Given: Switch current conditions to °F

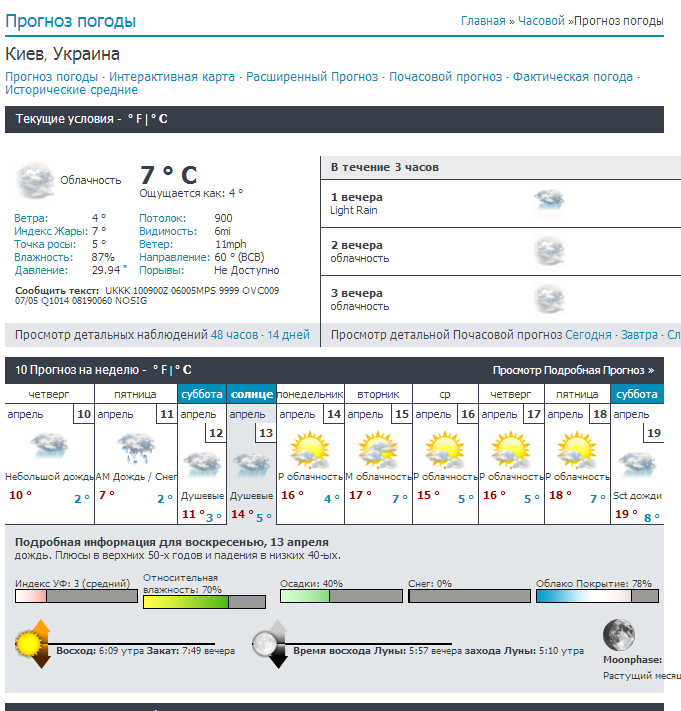Looking at the screenshot, I should (135, 119).
